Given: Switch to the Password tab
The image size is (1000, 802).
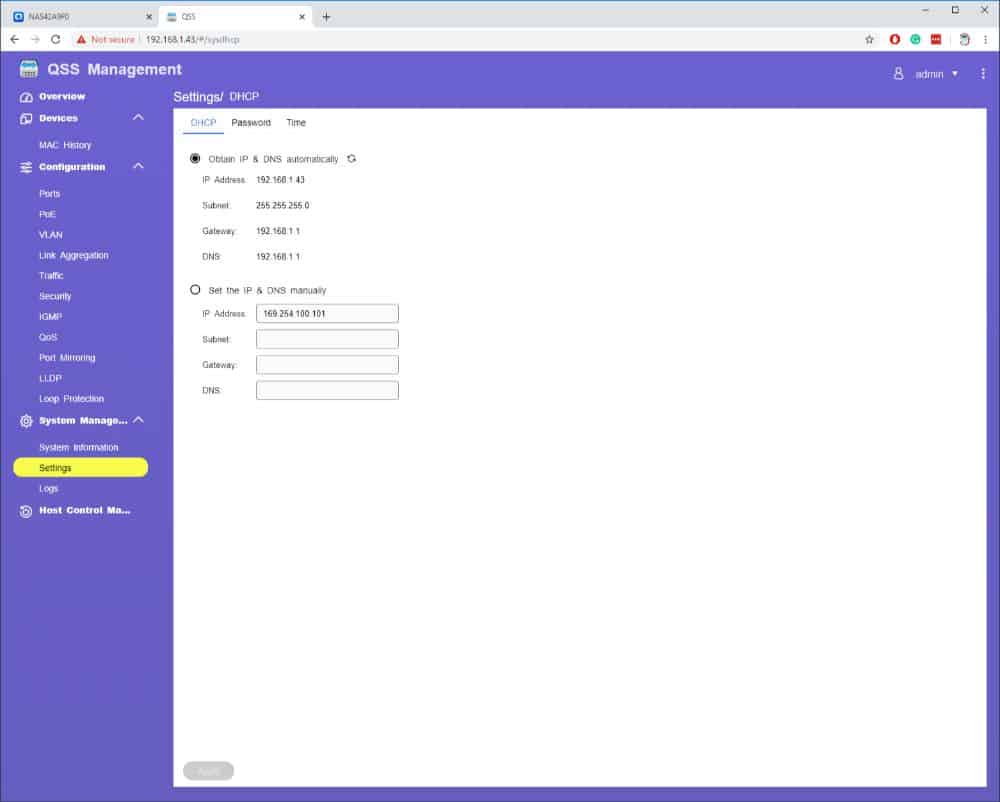Looking at the screenshot, I should [x=251, y=123].
